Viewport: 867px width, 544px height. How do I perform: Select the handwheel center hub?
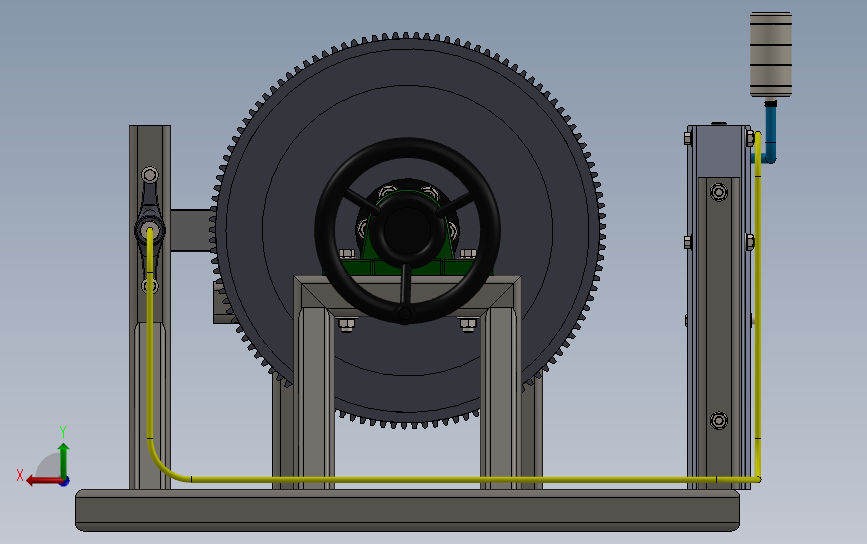tap(408, 231)
